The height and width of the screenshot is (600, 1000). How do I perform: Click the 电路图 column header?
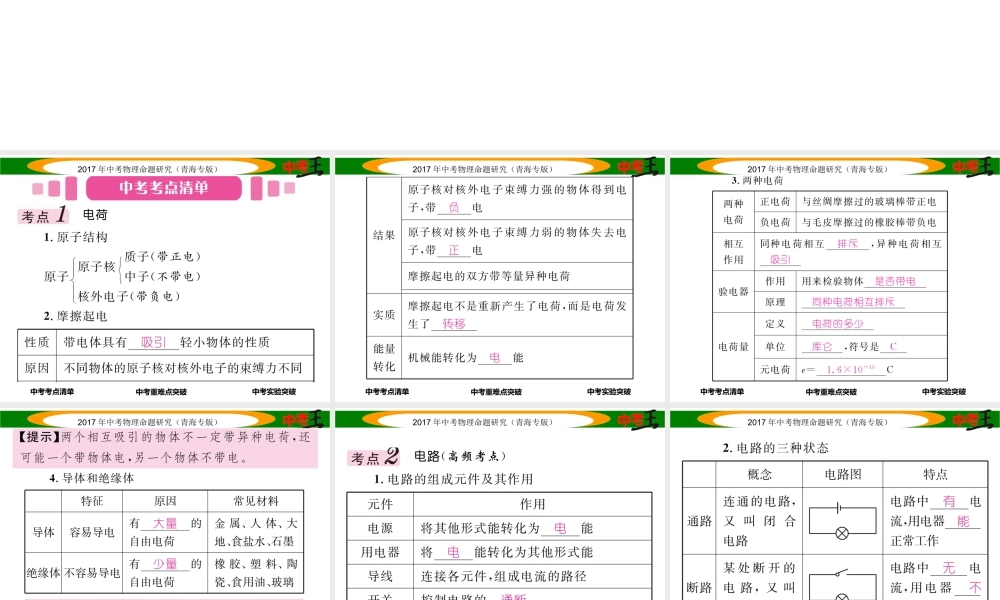(842, 474)
